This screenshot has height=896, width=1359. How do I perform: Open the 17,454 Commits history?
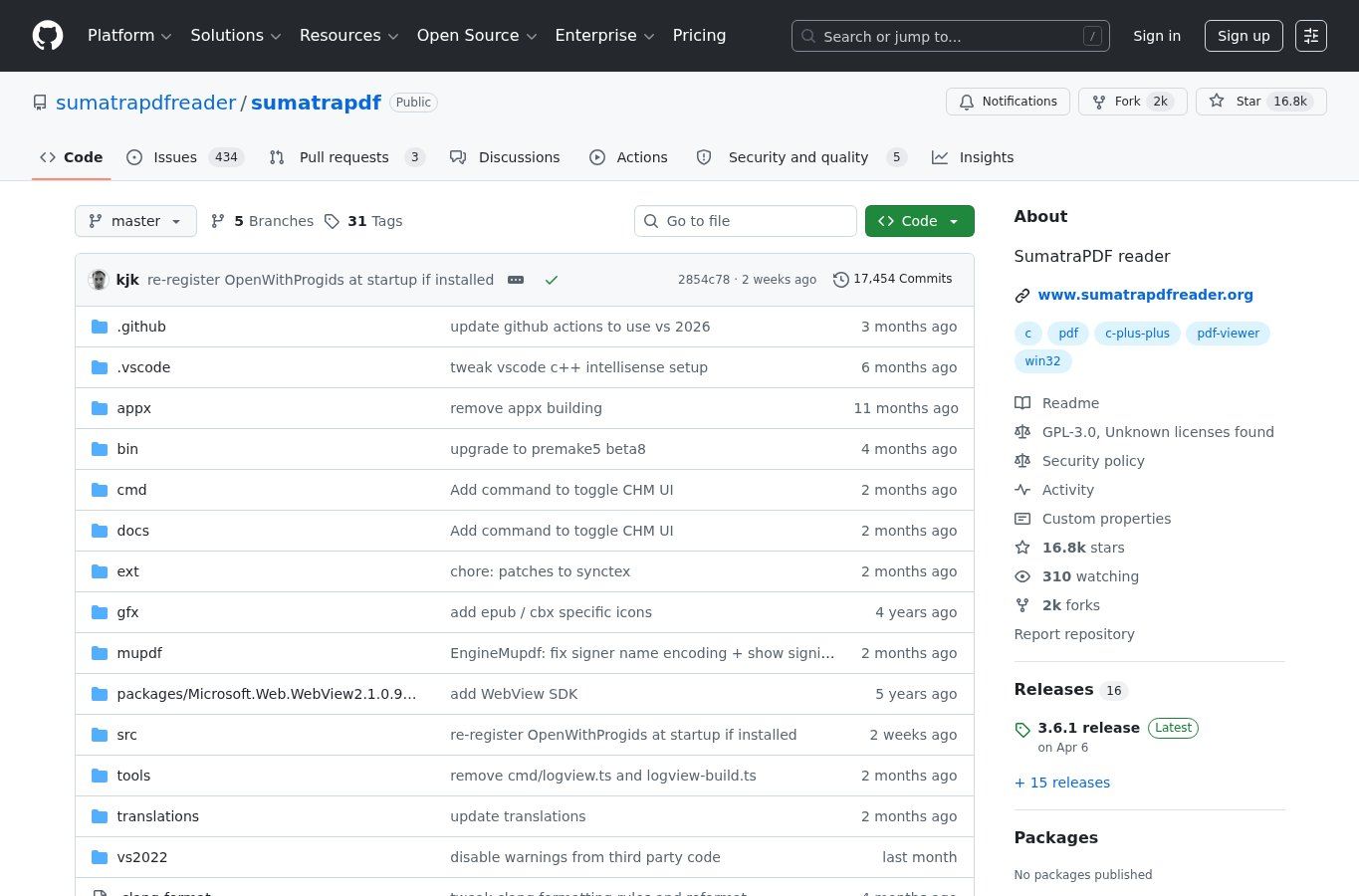click(x=892, y=279)
